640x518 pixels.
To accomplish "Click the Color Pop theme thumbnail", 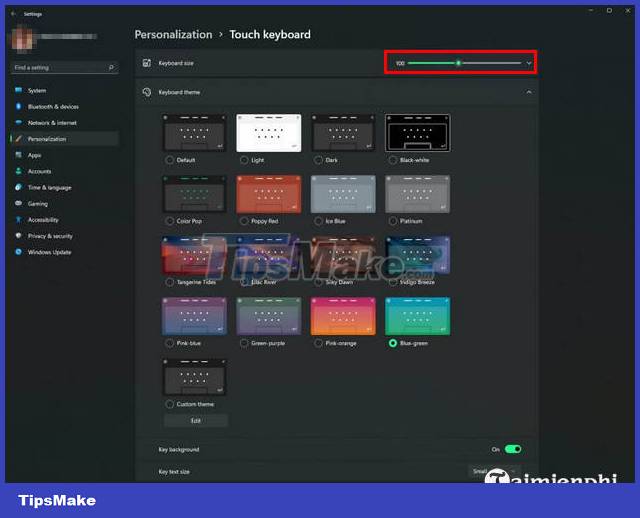I will (x=194, y=194).
